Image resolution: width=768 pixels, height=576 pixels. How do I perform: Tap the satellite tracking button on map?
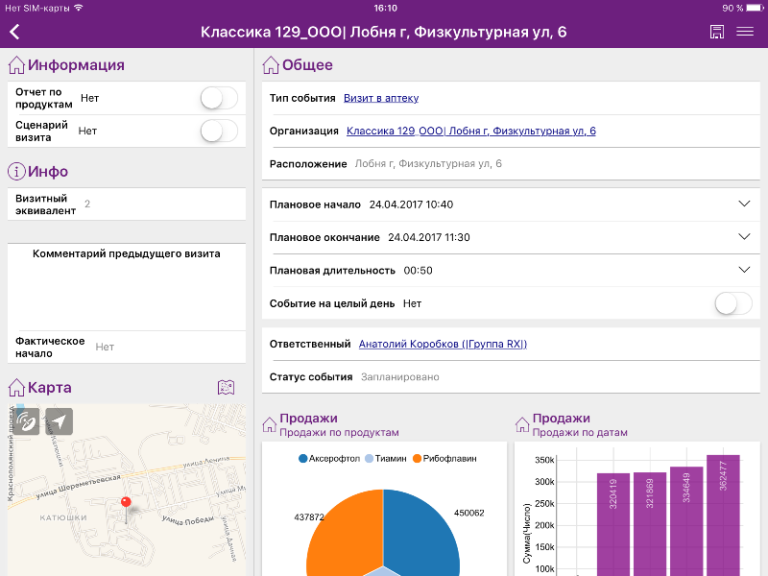25,421
